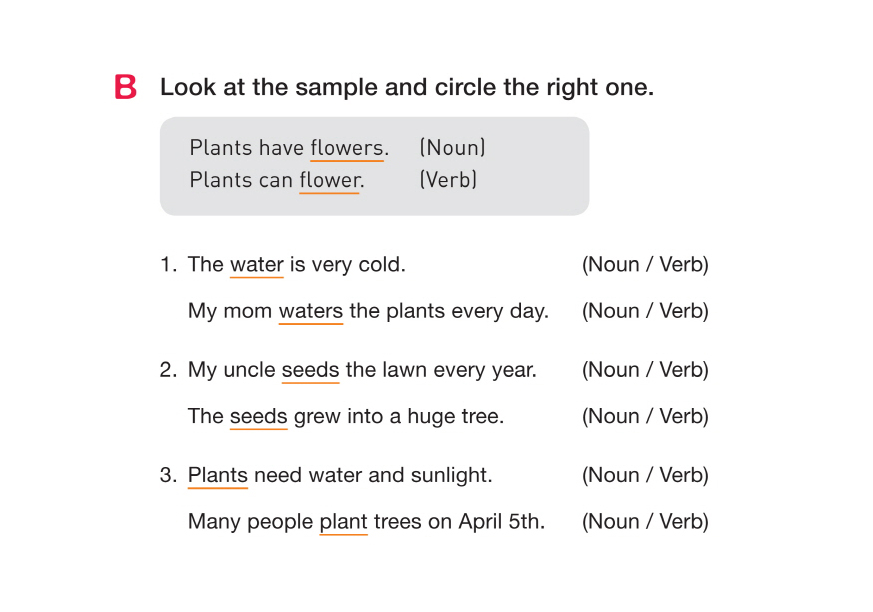Click underlined "plant" in "Many people plant trees"
The image size is (873, 612).
coord(343,521)
